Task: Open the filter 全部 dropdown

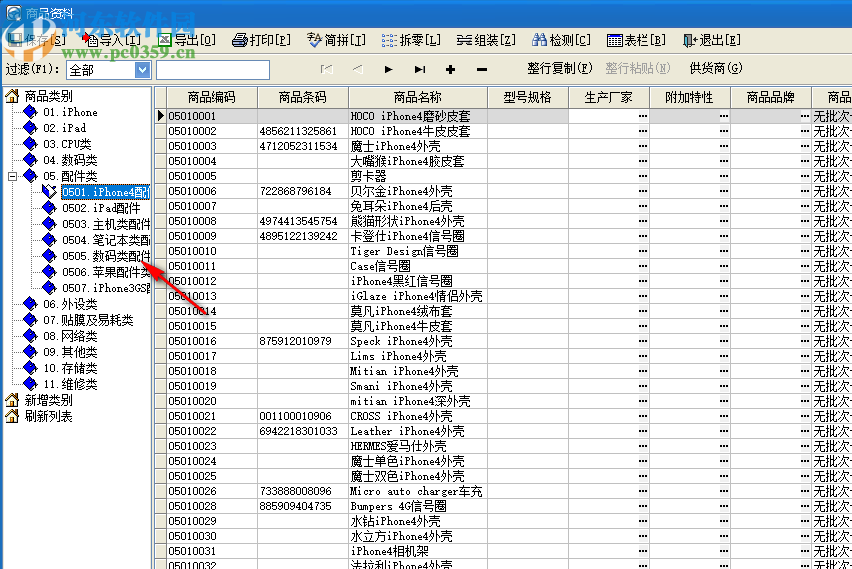Action: tap(142, 70)
